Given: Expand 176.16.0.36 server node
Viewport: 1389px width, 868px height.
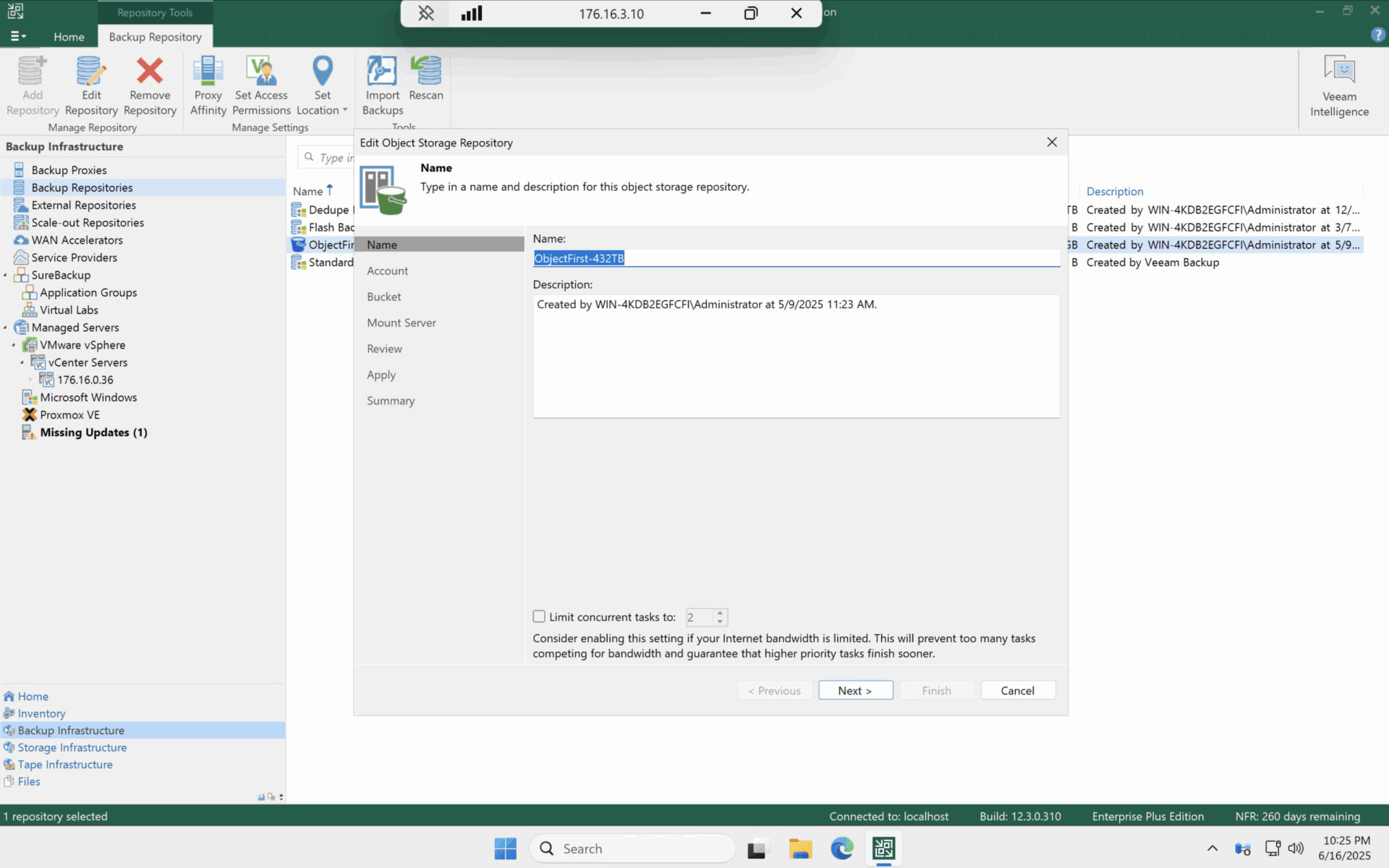Looking at the screenshot, I should tap(30, 380).
